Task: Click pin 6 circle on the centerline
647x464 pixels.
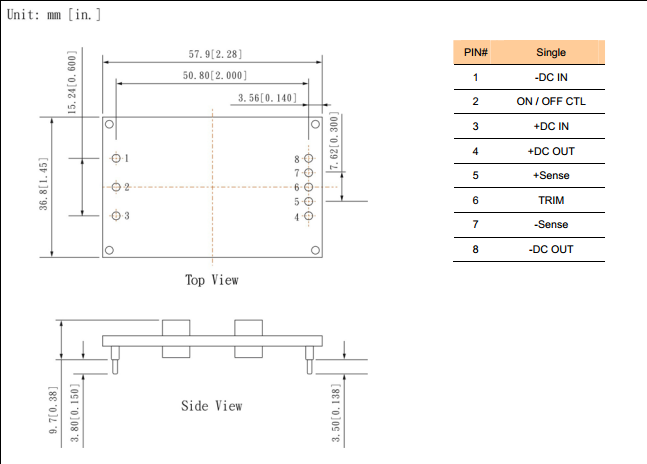Action: point(309,187)
